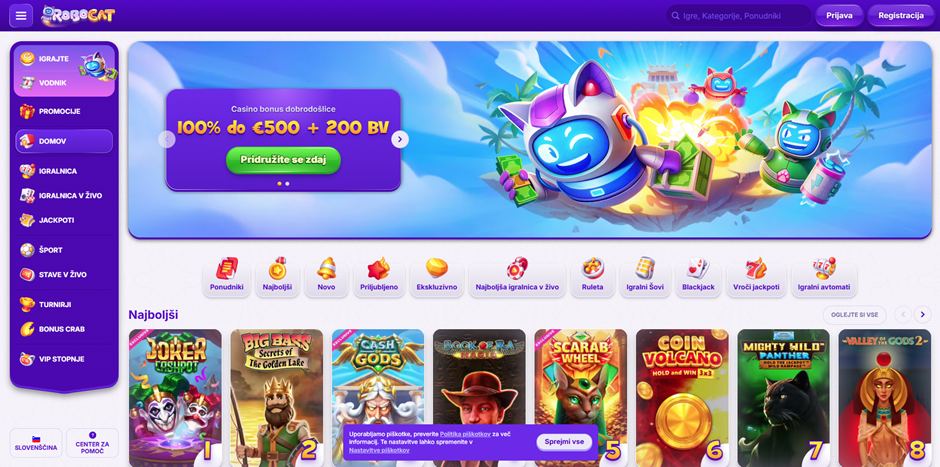Accept cookies with Sprejmi vse
Screen dimensions: 940x467
(564, 442)
